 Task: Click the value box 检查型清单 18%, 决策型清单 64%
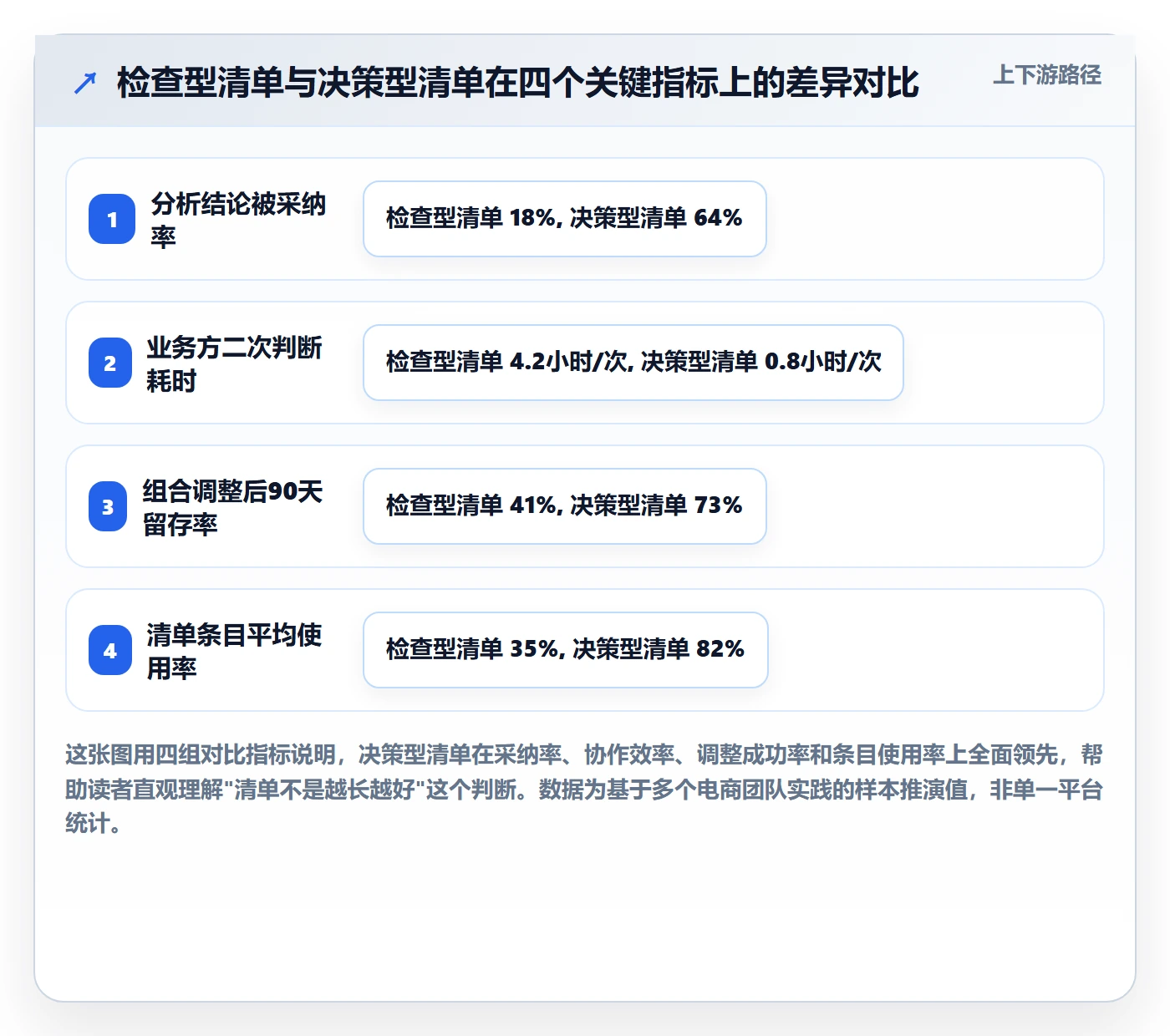565,219
